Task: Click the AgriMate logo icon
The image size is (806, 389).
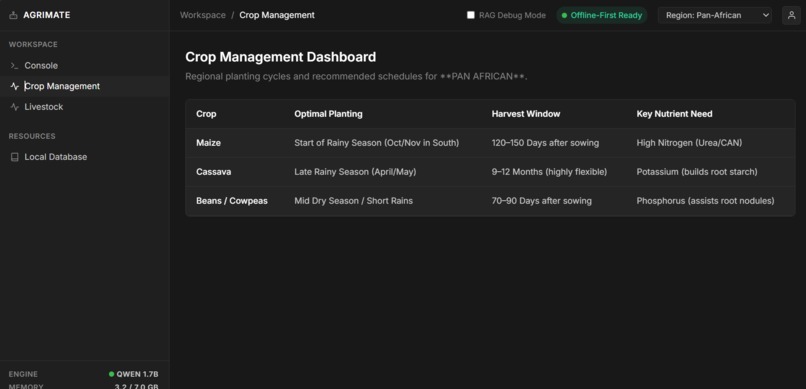Action: tap(13, 15)
